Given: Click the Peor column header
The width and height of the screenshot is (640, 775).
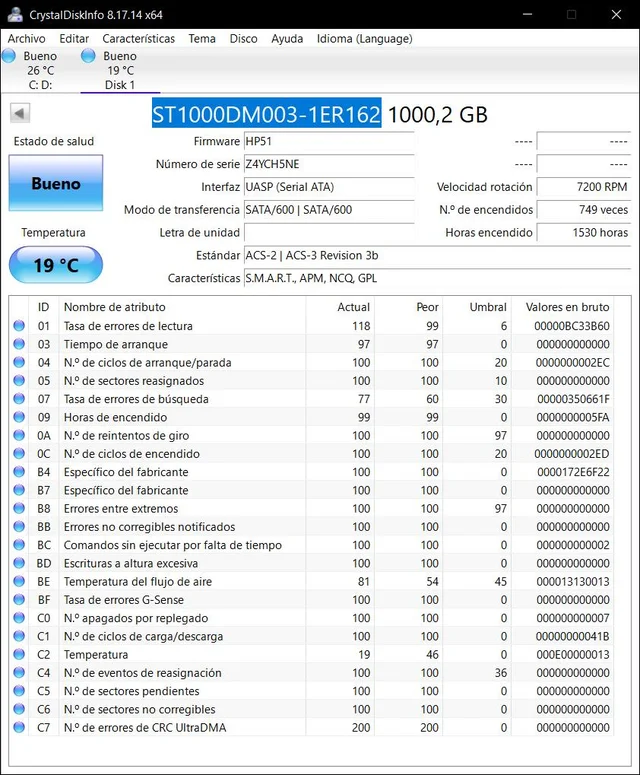Looking at the screenshot, I should [409, 307].
